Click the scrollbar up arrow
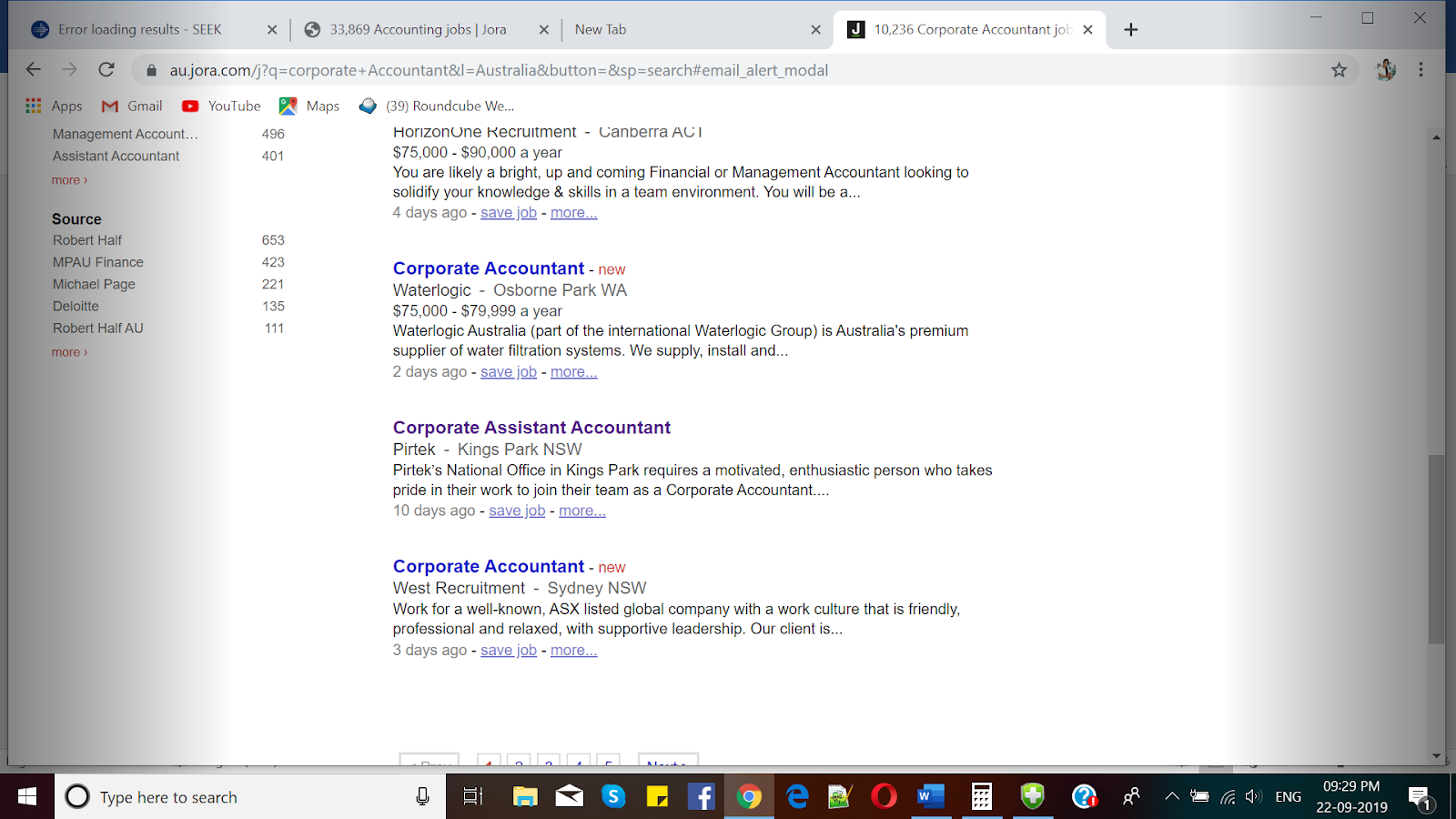Image resolution: width=1456 pixels, height=819 pixels. pos(1436,137)
